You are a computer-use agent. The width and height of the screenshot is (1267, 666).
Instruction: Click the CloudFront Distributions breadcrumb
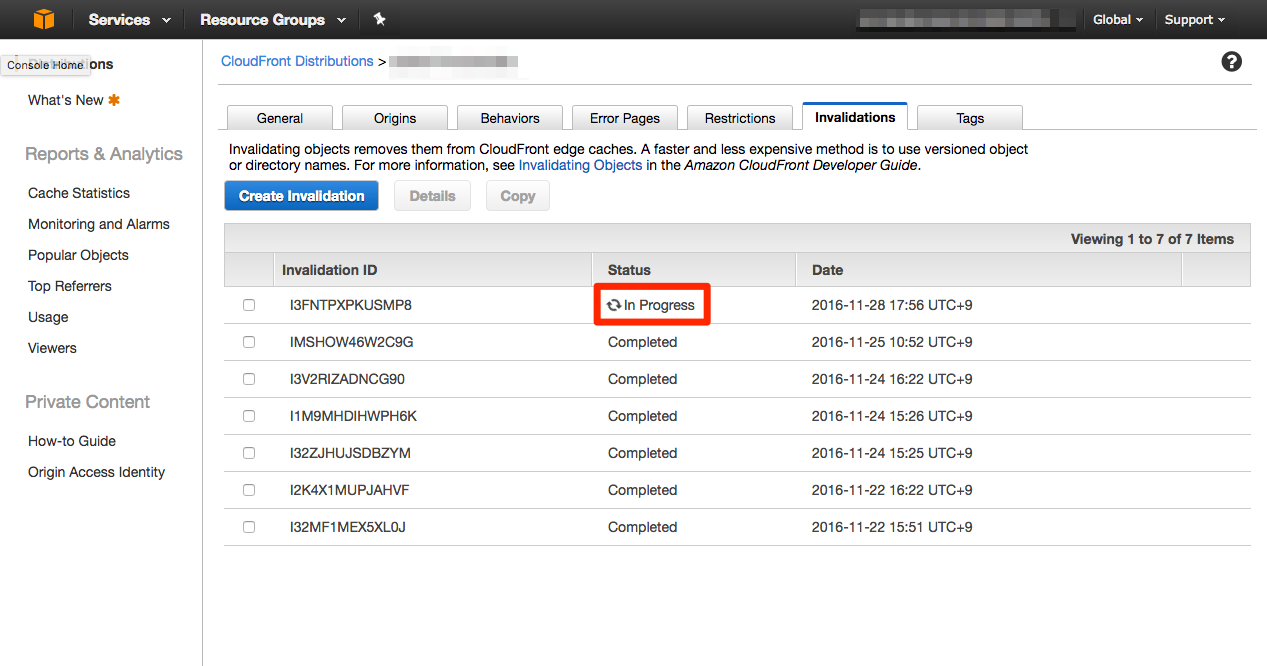[x=296, y=61]
